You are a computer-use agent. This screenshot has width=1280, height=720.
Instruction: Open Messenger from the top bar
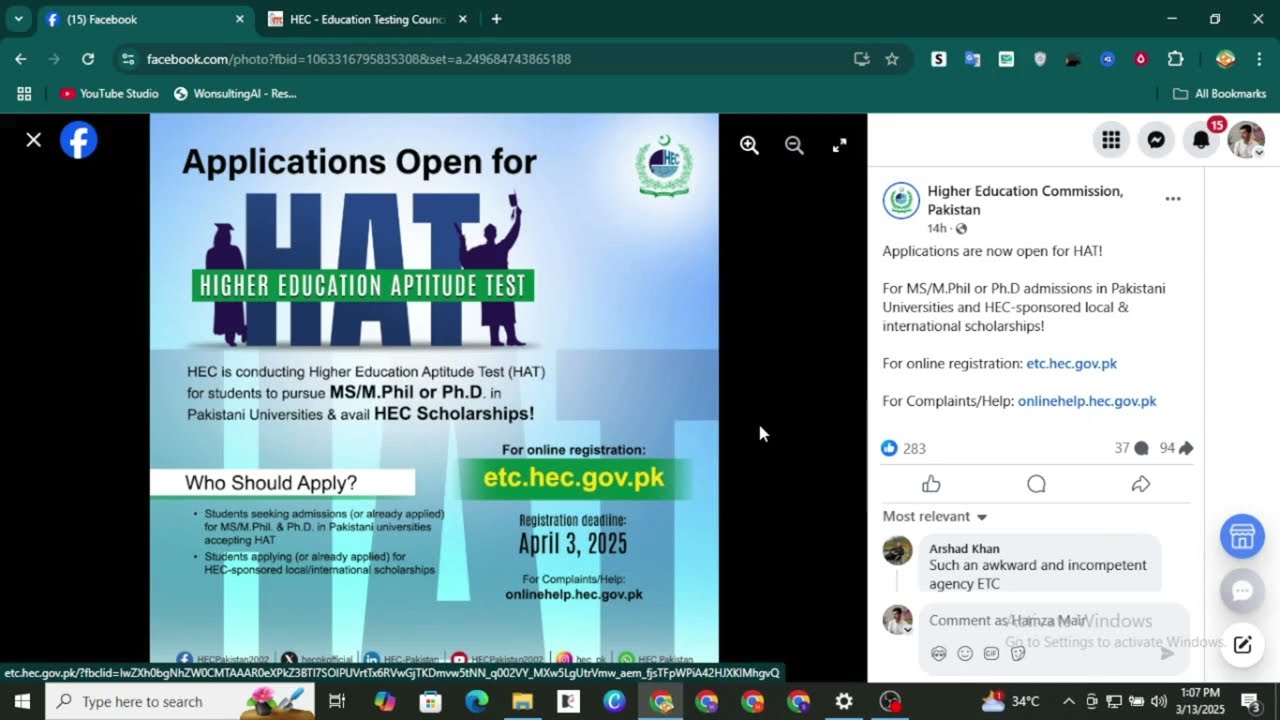tap(1156, 140)
